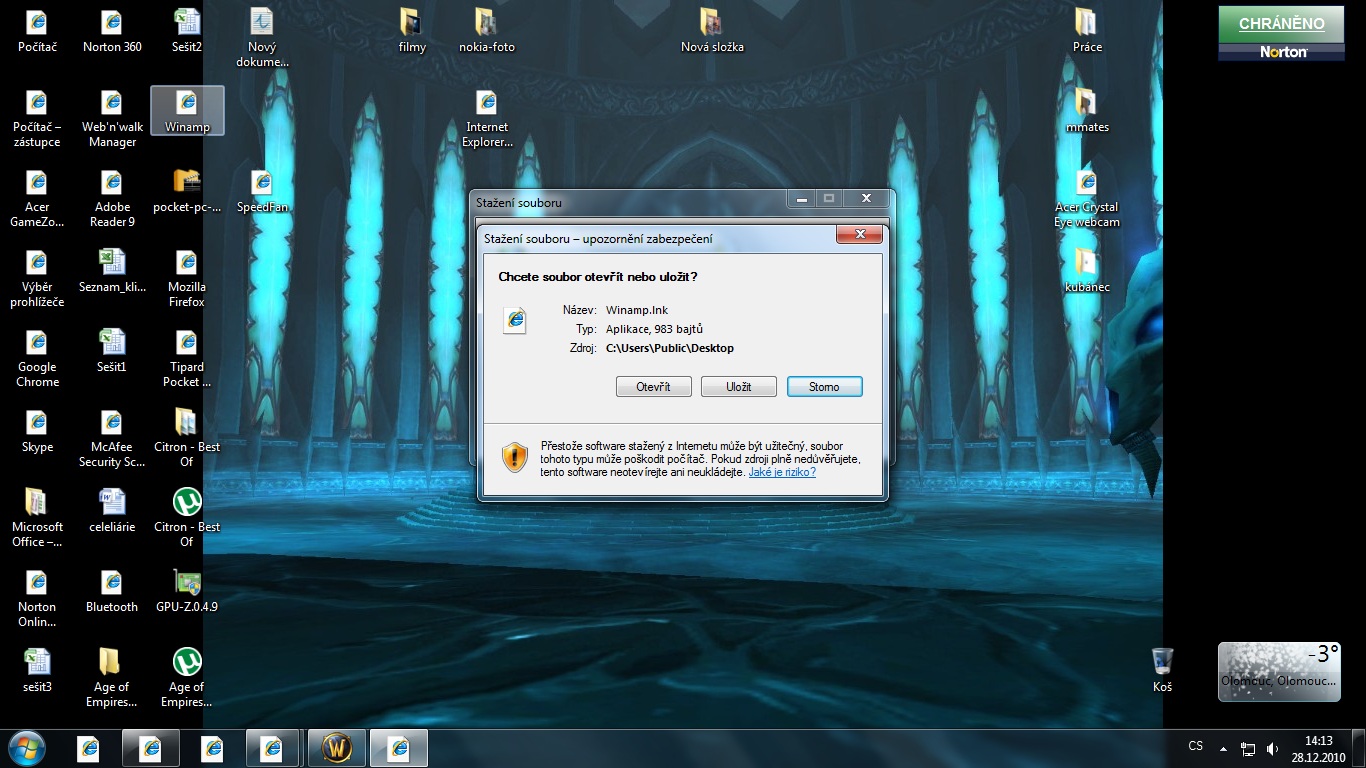Open the Olomouc weather gadget
Viewport: 1366px width, 768px height.
[1279, 671]
